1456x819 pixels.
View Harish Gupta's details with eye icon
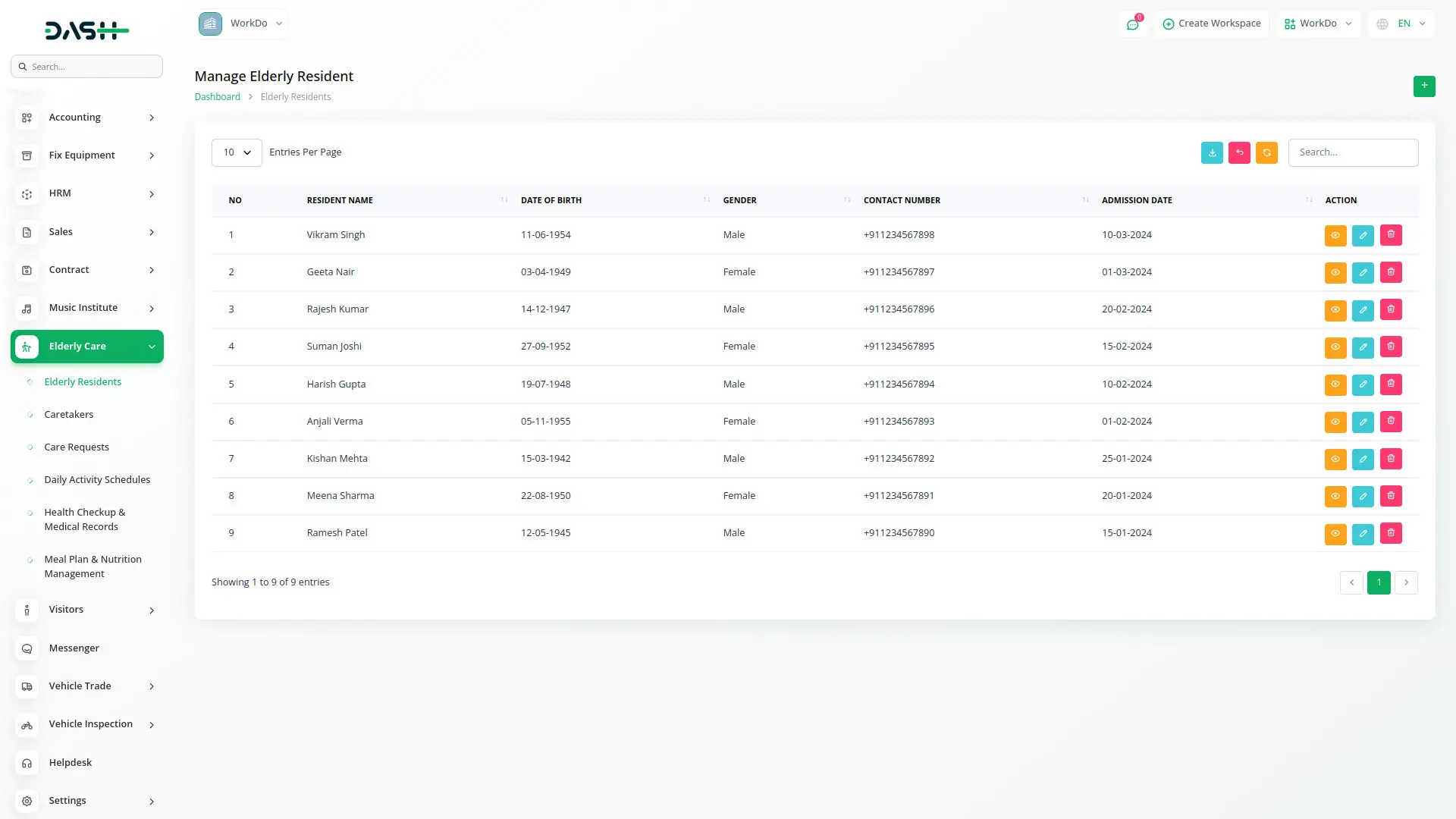pos(1335,384)
